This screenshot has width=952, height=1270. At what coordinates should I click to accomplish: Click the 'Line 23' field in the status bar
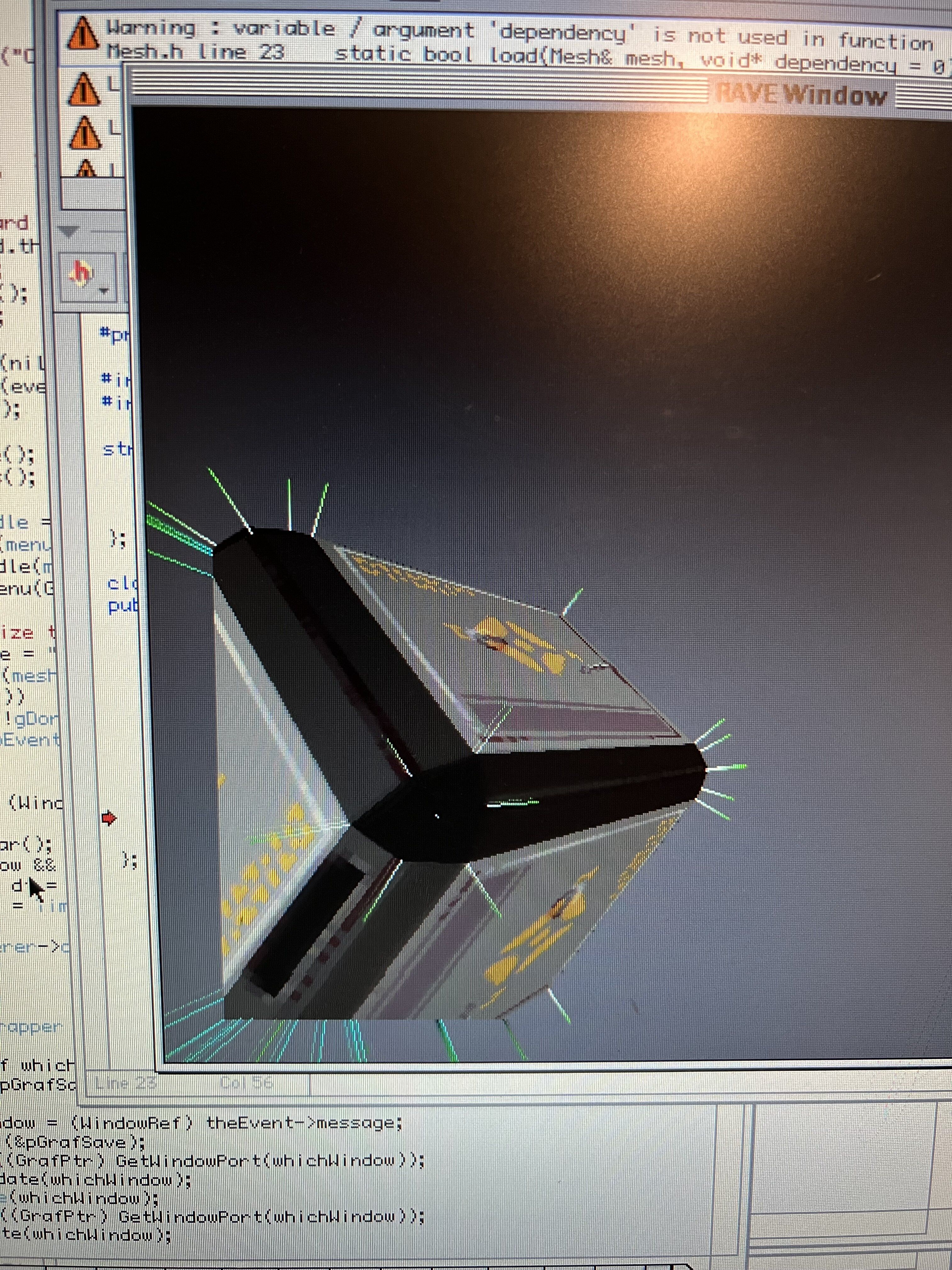pyautogui.click(x=125, y=1084)
